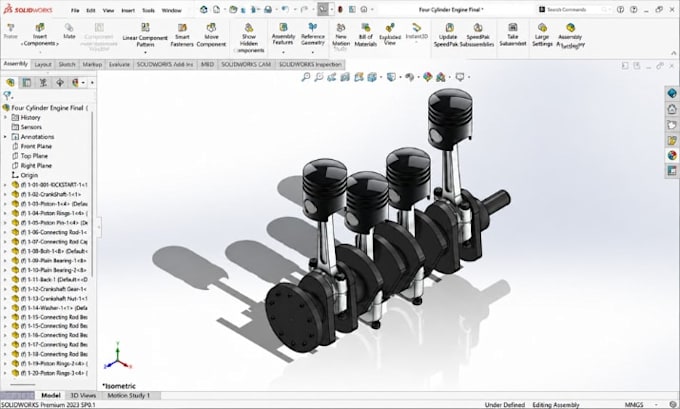Click Show Hidden Components
The width and height of the screenshot is (680, 409).
click(249, 38)
